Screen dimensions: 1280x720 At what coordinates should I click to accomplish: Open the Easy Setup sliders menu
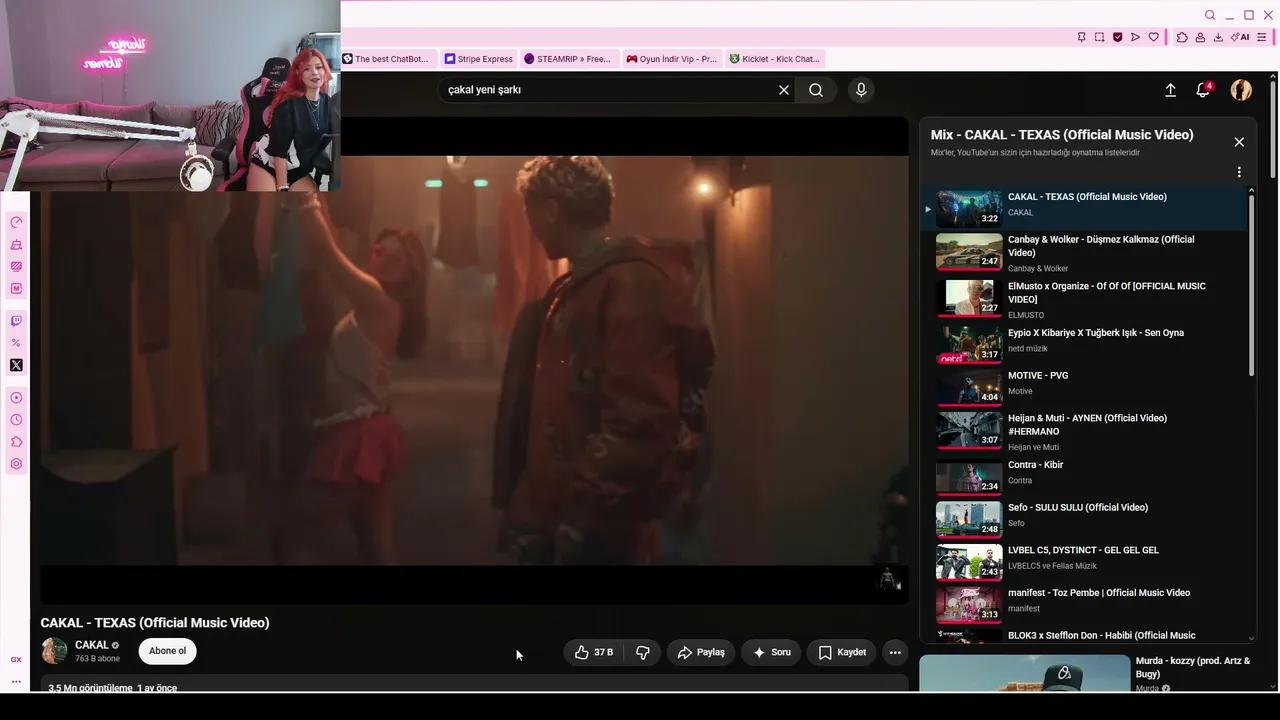(x=1264, y=37)
